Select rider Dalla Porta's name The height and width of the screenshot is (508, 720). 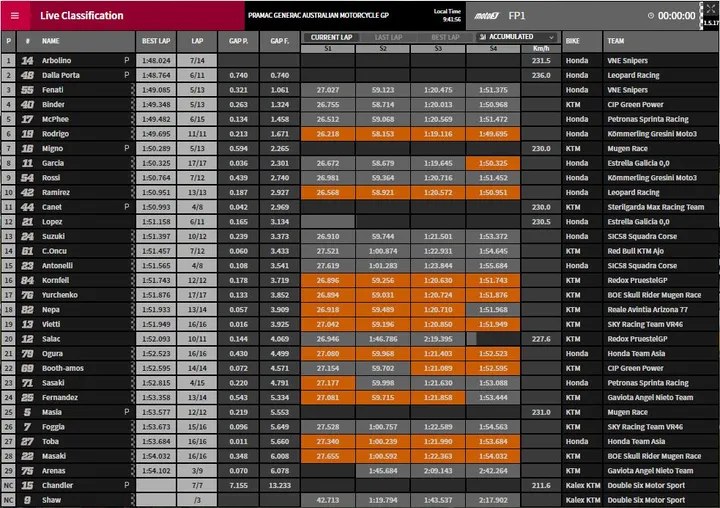pyautogui.click(x=61, y=75)
